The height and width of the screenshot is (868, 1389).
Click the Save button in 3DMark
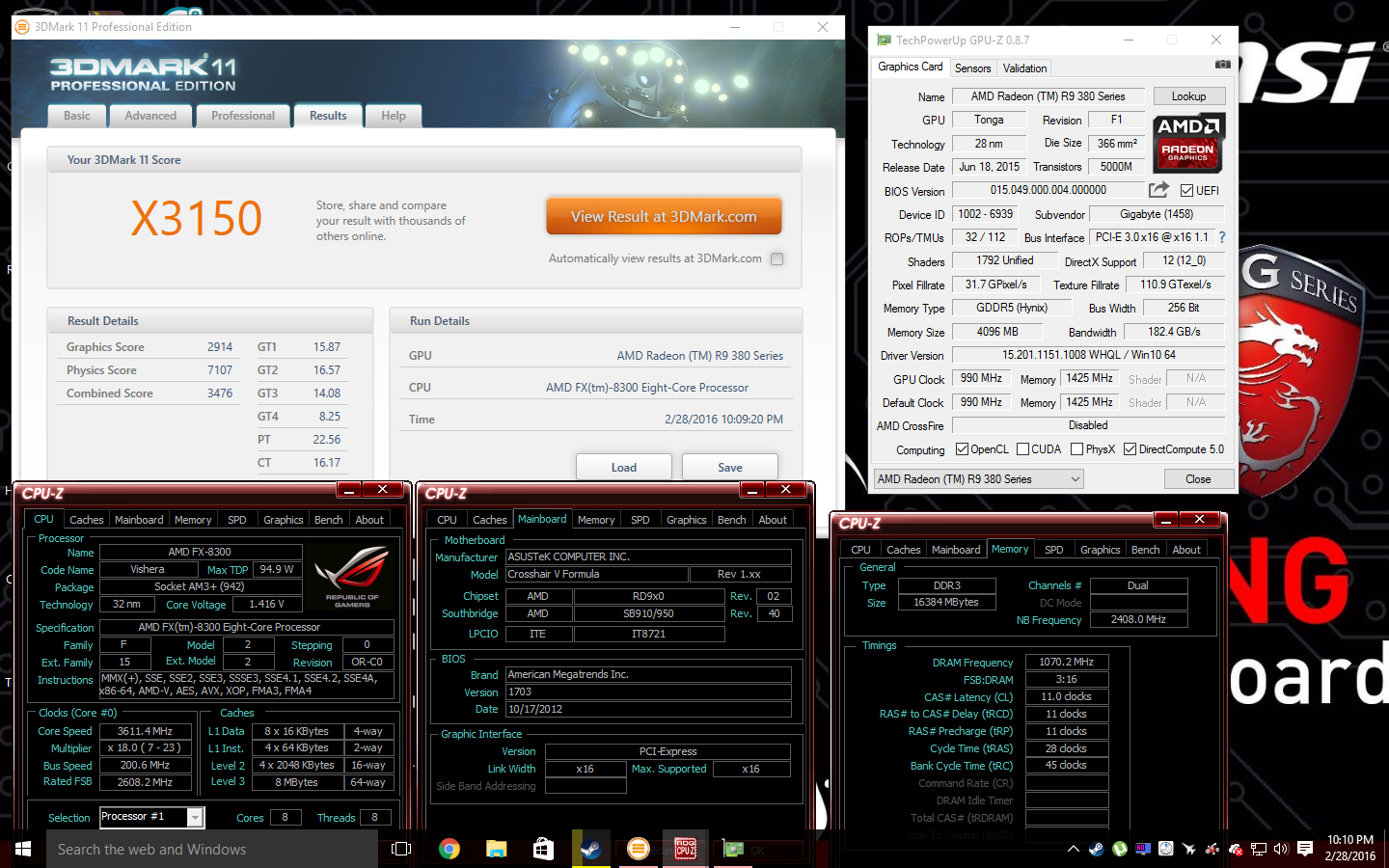click(x=730, y=468)
